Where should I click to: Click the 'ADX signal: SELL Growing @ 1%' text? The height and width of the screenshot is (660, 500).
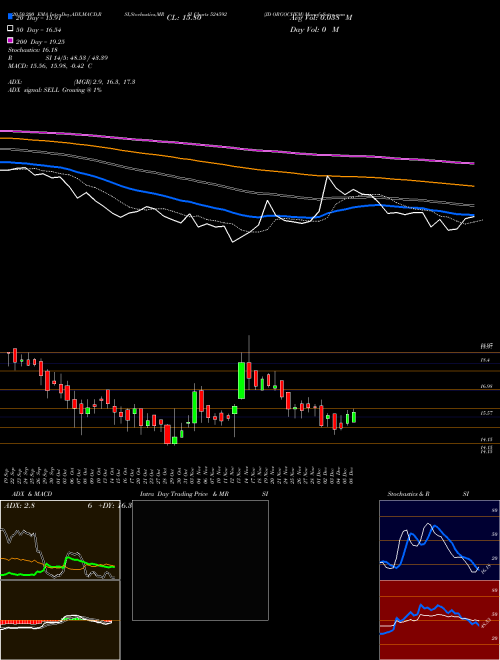click(55, 90)
